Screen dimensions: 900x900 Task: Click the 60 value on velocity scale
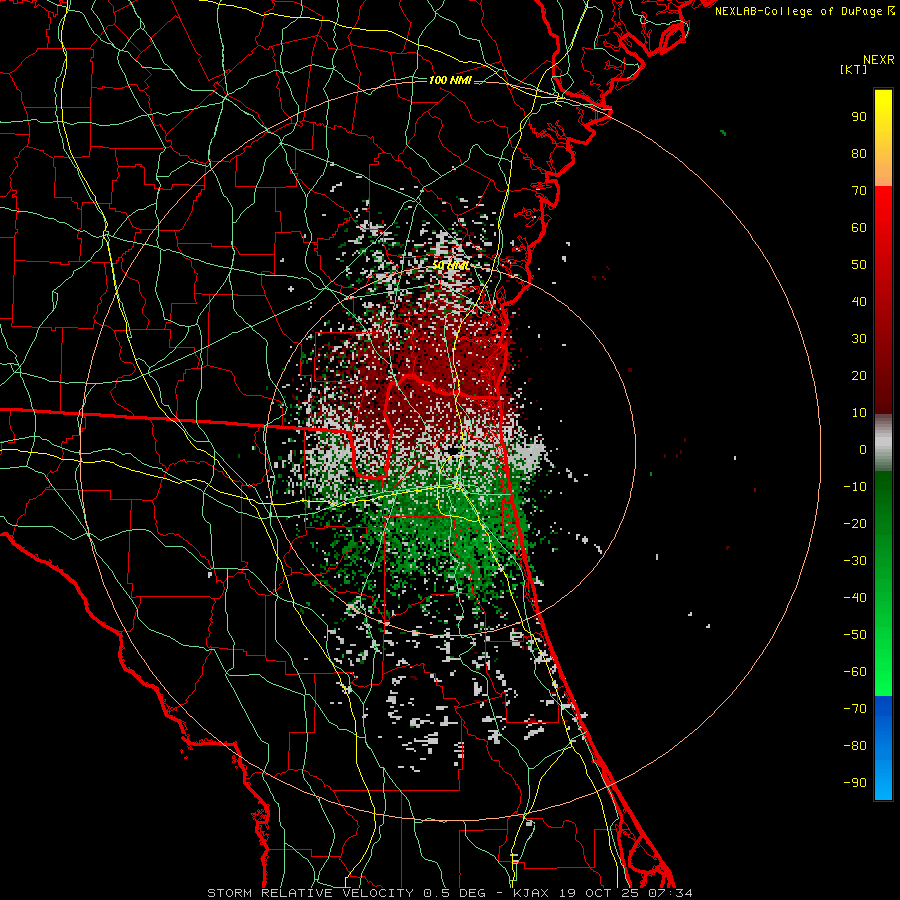point(859,227)
